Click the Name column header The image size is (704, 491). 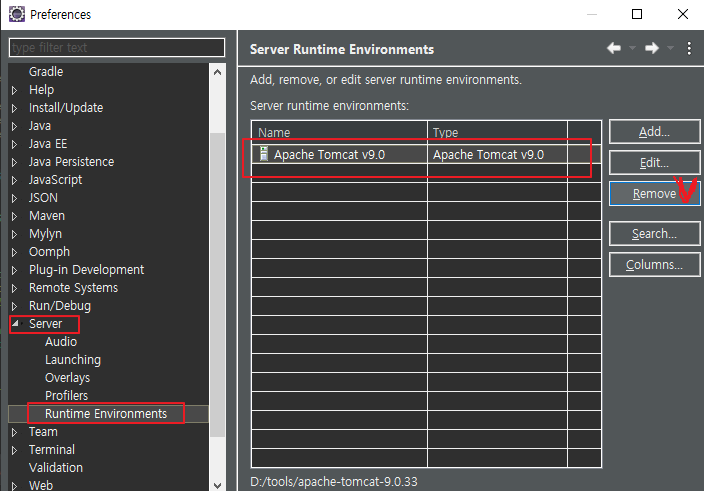pos(339,132)
